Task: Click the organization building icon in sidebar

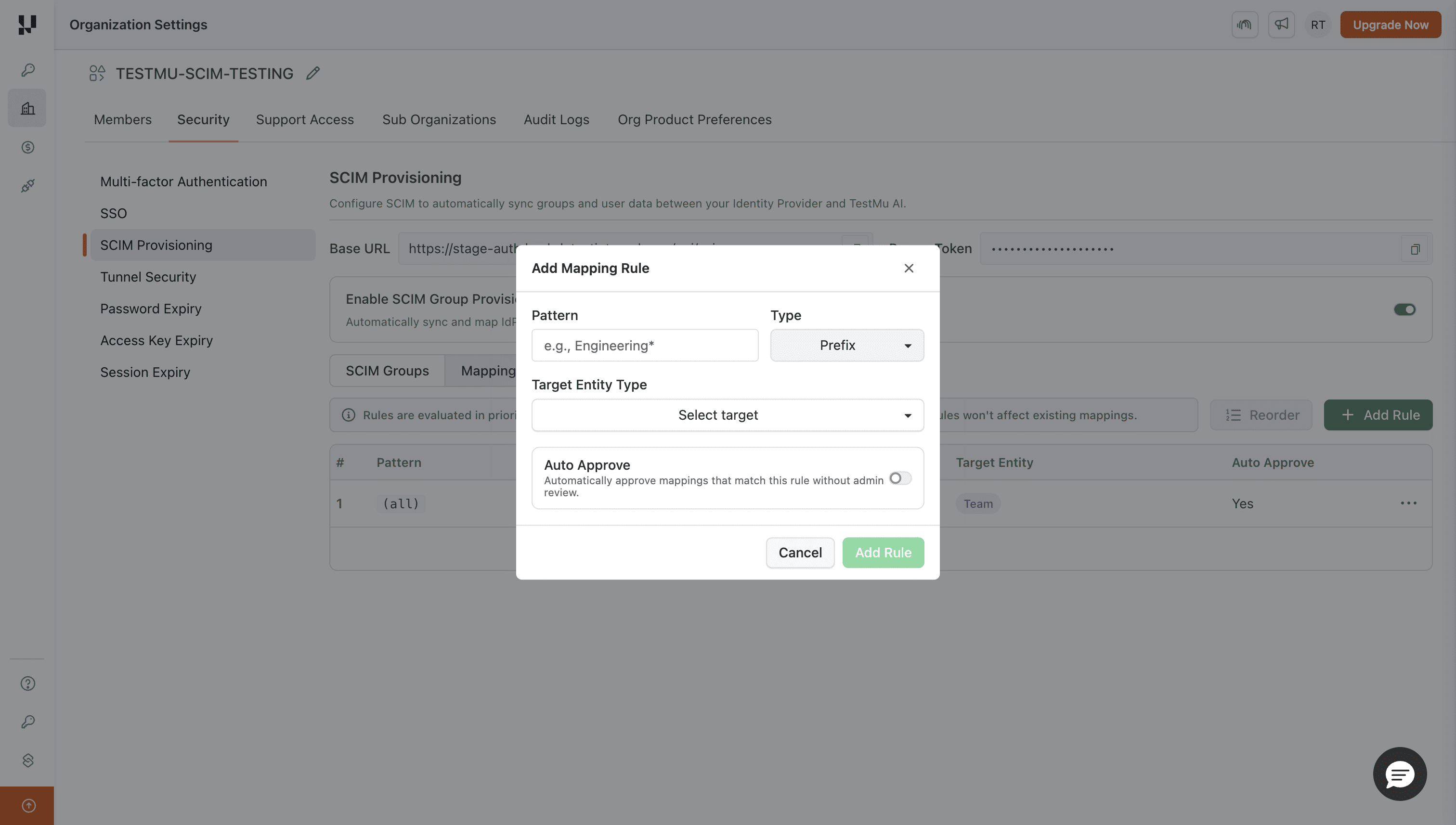Action: pos(27,108)
